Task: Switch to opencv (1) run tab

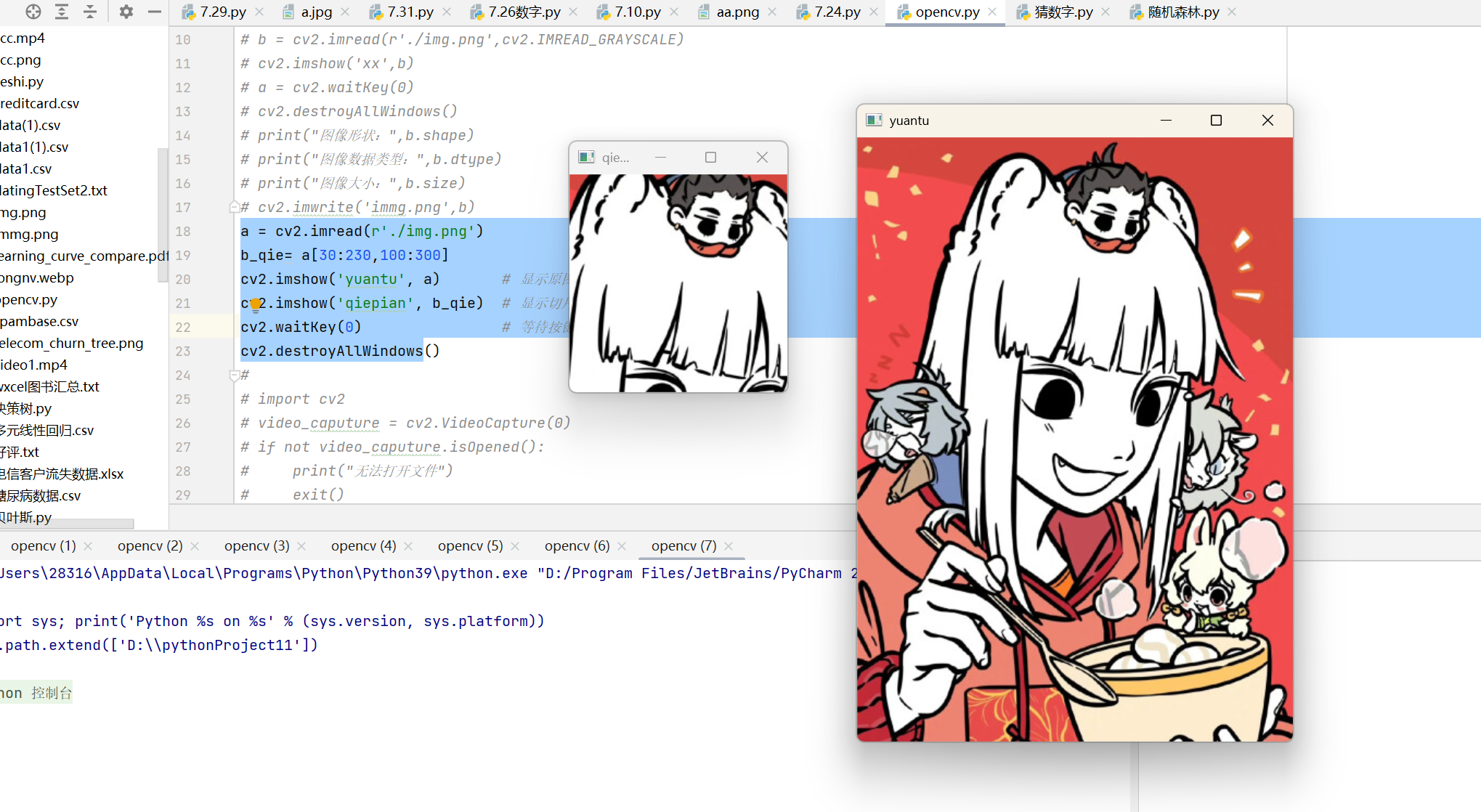Action: (44, 545)
